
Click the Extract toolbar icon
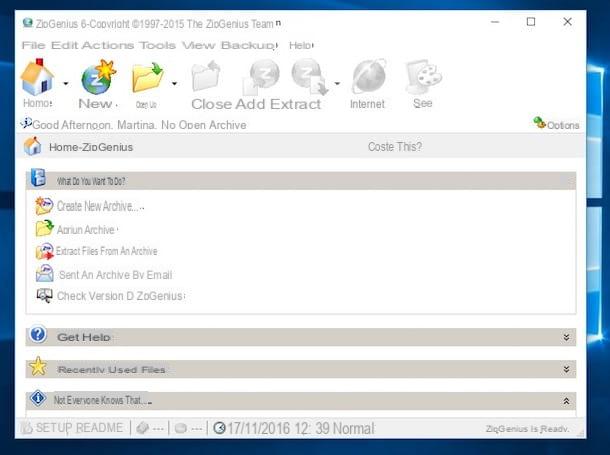(x=310, y=77)
